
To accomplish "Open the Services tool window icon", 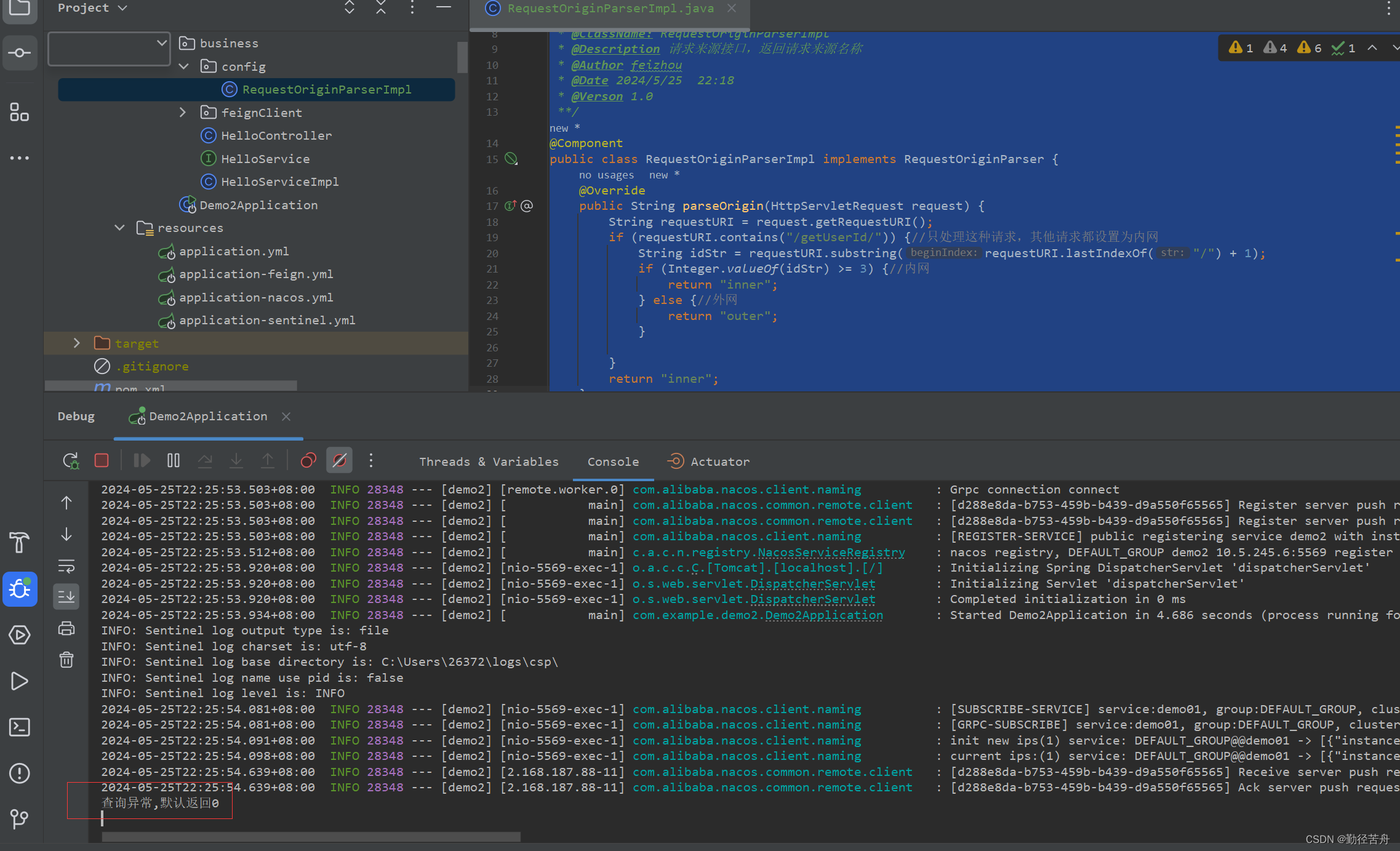I will 20,634.
